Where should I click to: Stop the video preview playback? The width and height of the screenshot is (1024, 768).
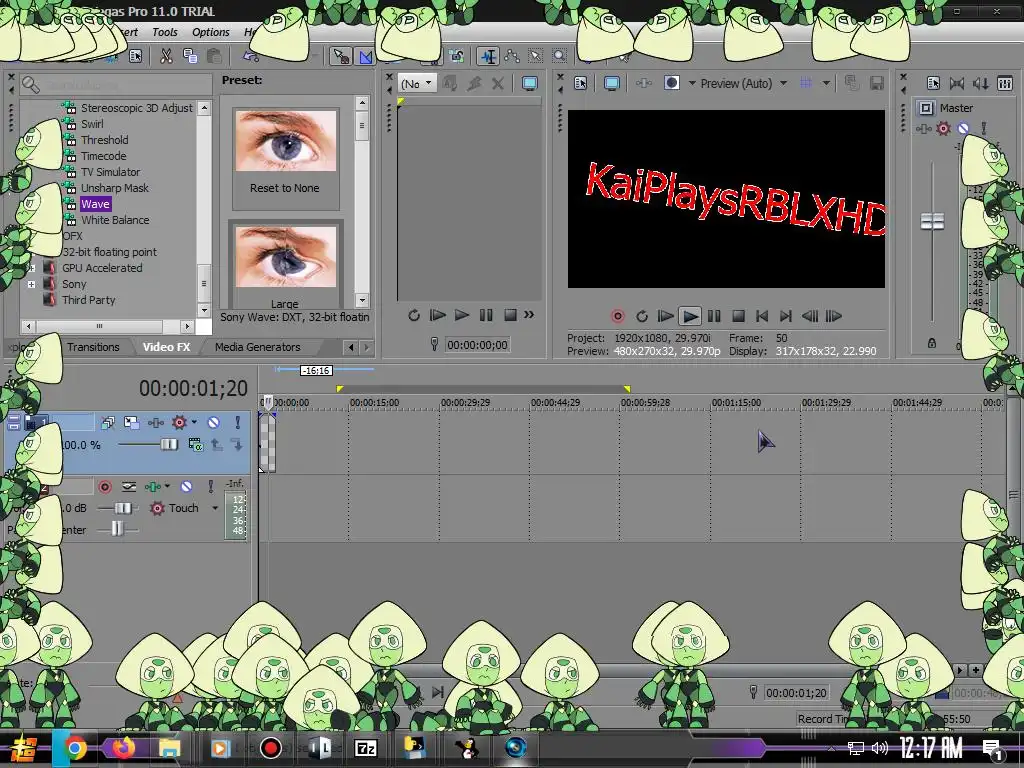(738, 316)
